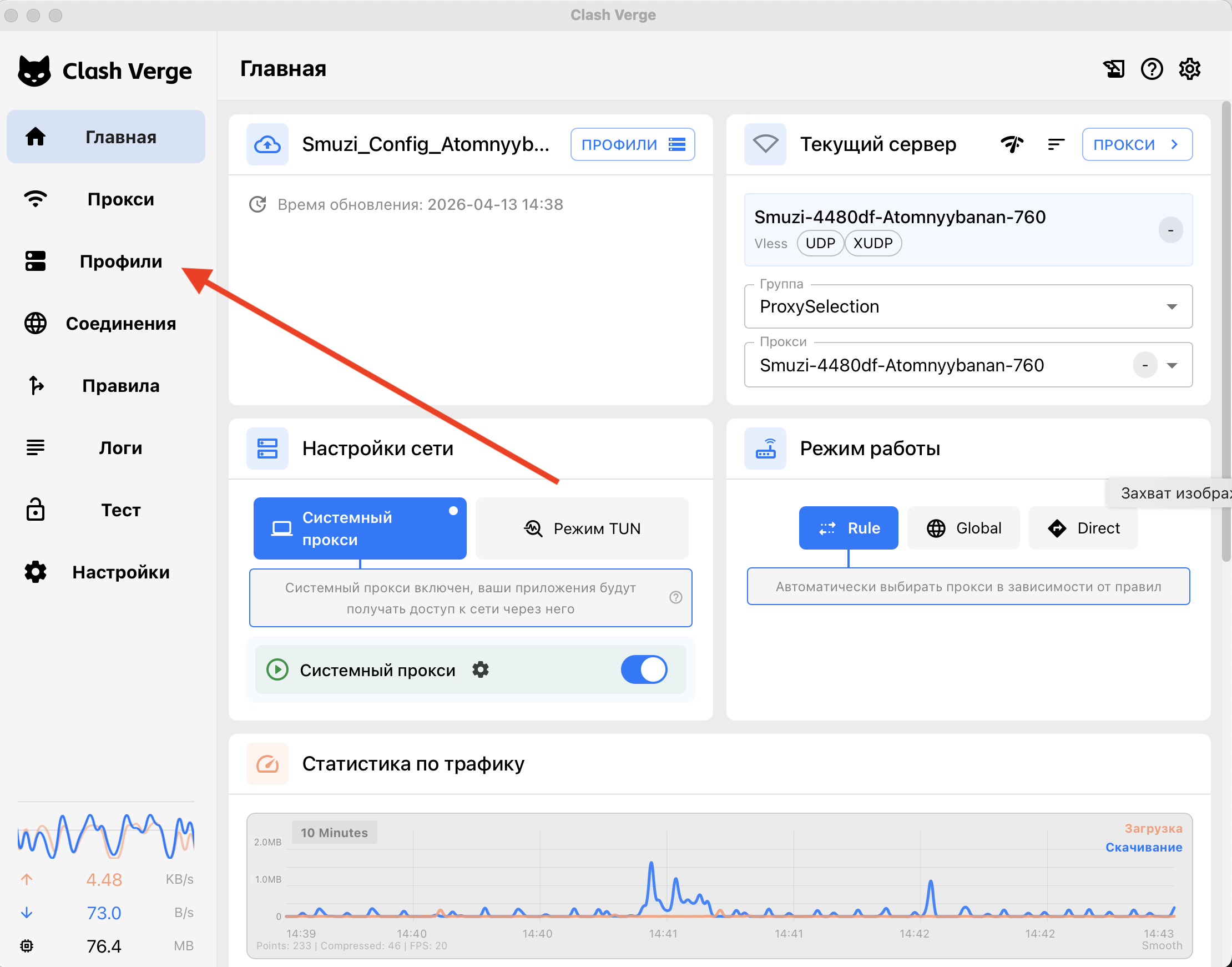Open home settings gear in header
This screenshot has height=967, width=1232.
click(x=1190, y=69)
